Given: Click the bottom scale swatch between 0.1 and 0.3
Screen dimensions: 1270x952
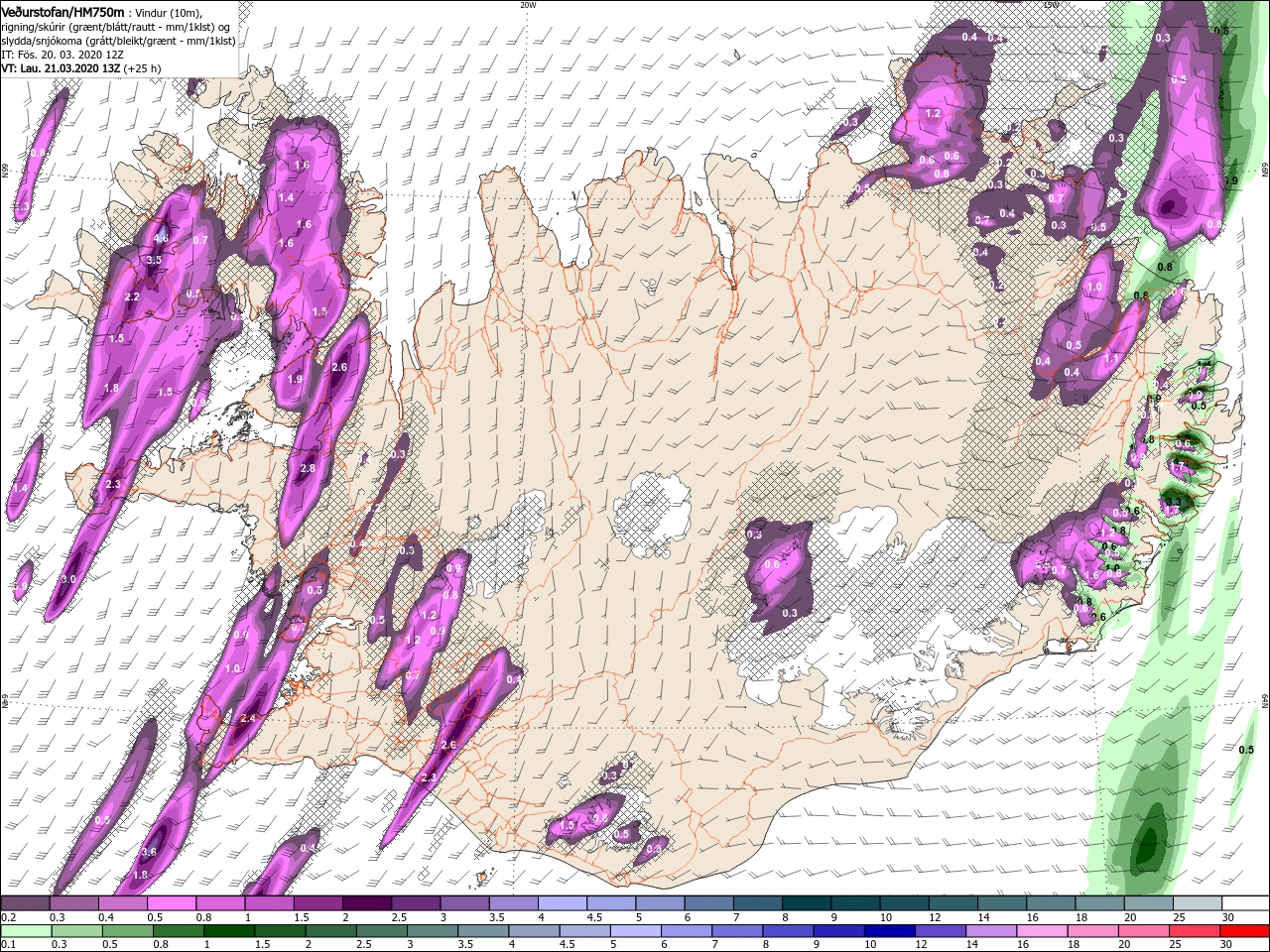Looking at the screenshot, I should (x=25, y=931).
